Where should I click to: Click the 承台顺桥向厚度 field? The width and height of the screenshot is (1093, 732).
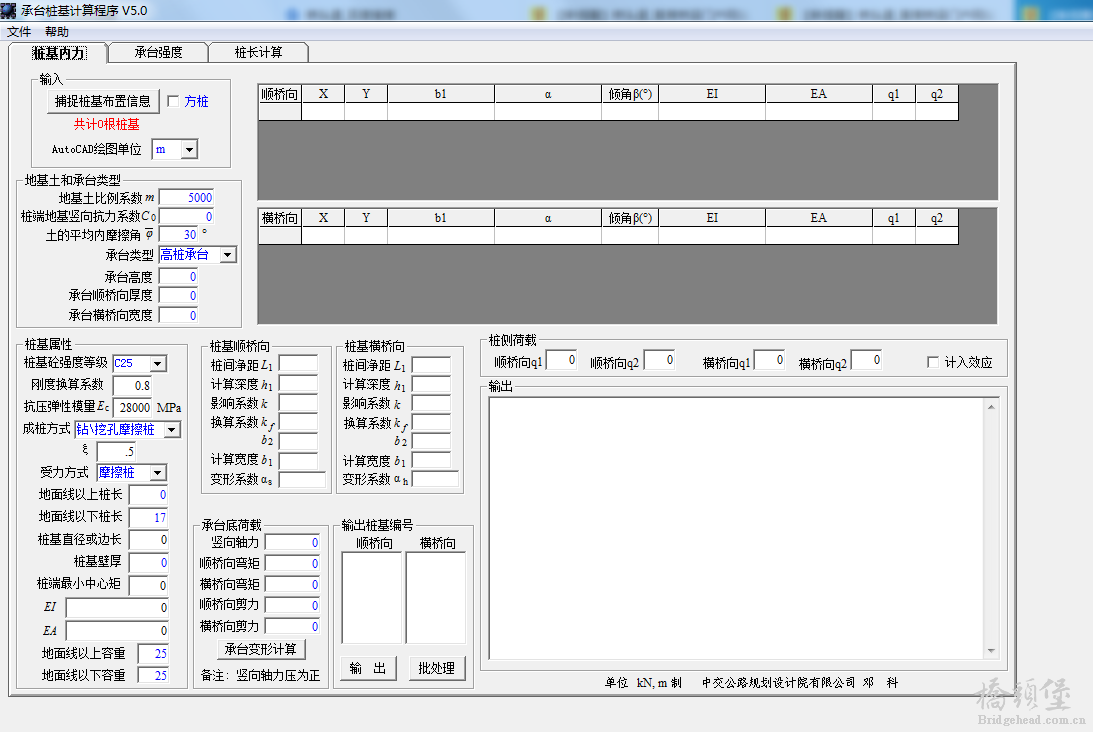178,296
